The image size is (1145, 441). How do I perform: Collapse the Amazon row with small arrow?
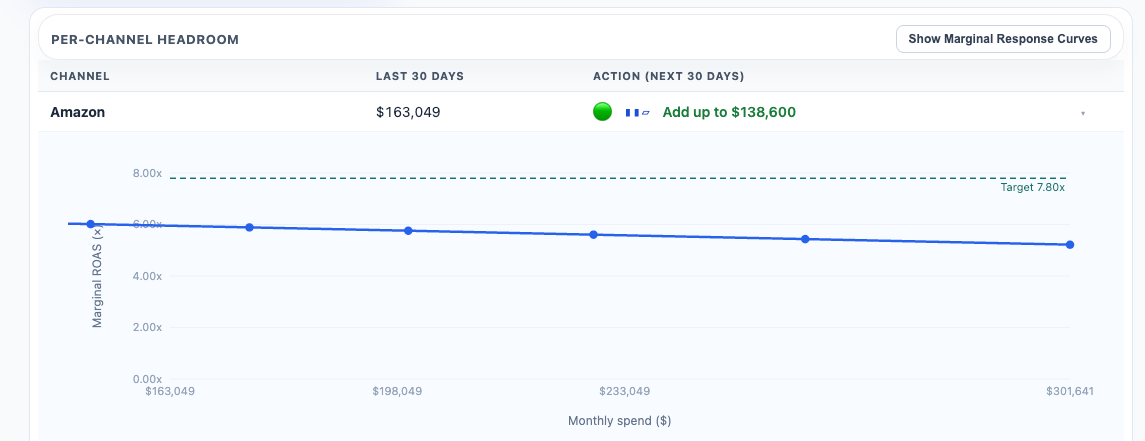click(x=1083, y=113)
